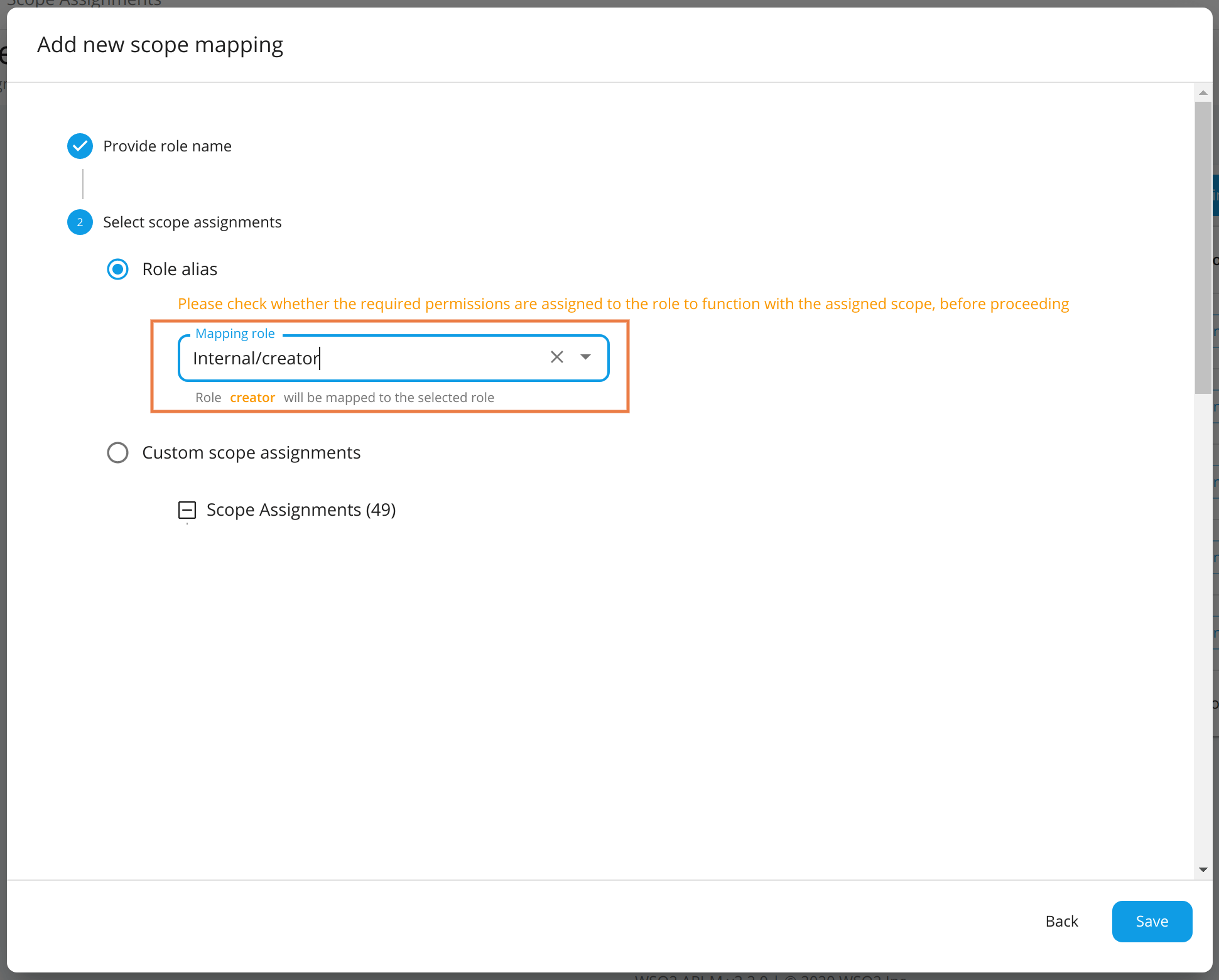Click the scrollbar down arrow icon

pyautogui.click(x=1202, y=869)
